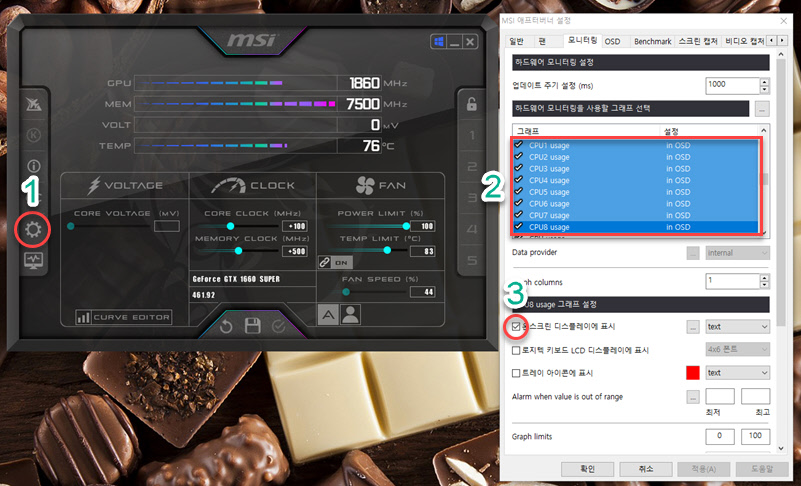Confirm with the 확인 button
Image resolution: width=801 pixels, height=486 pixels.
(x=587, y=469)
